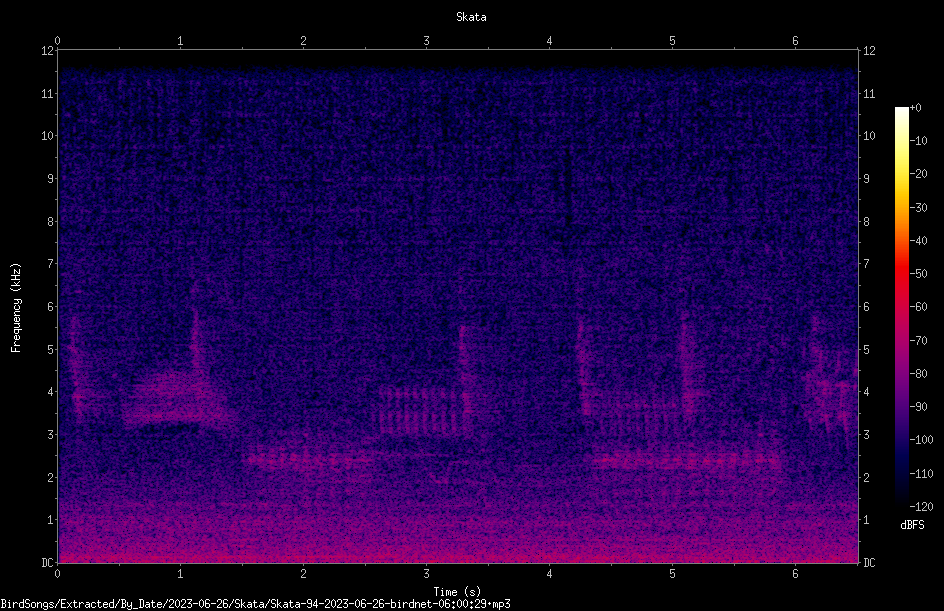
Task: Click the "11" tick on the left frequency axis
Action: pos(47,93)
